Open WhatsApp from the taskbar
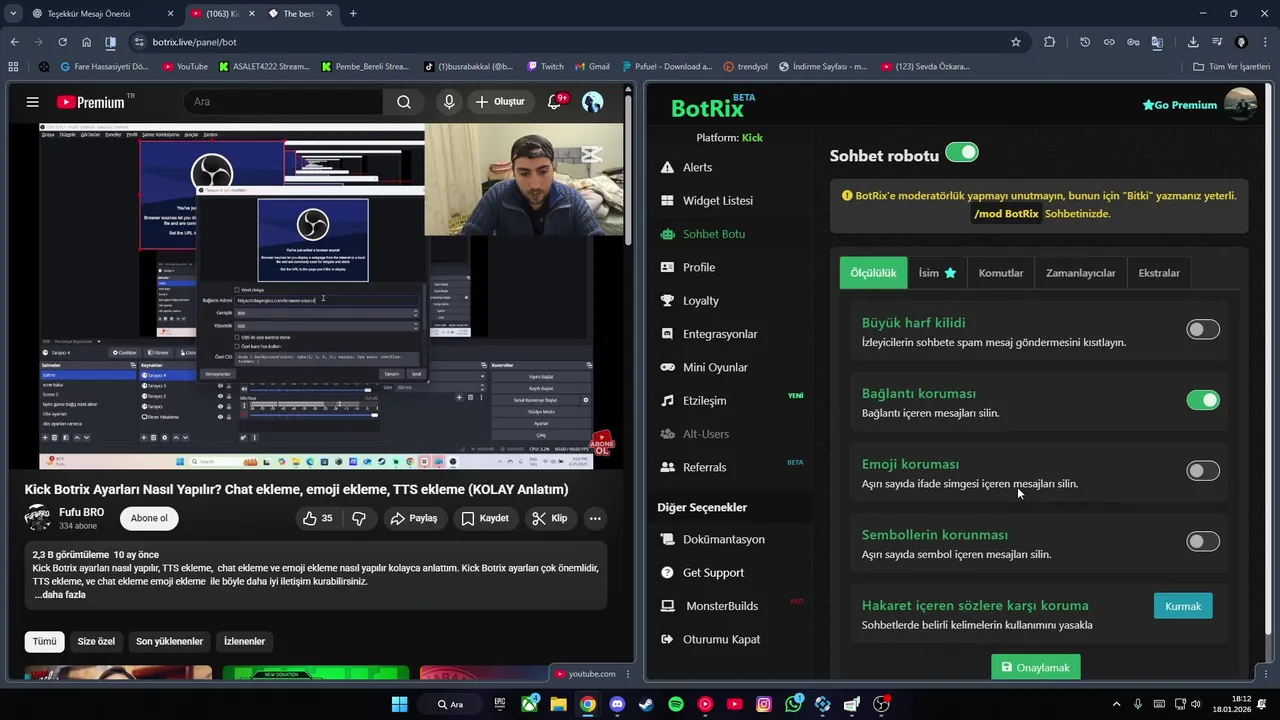This screenshot has height=720, width=1280. click(794, 704)
